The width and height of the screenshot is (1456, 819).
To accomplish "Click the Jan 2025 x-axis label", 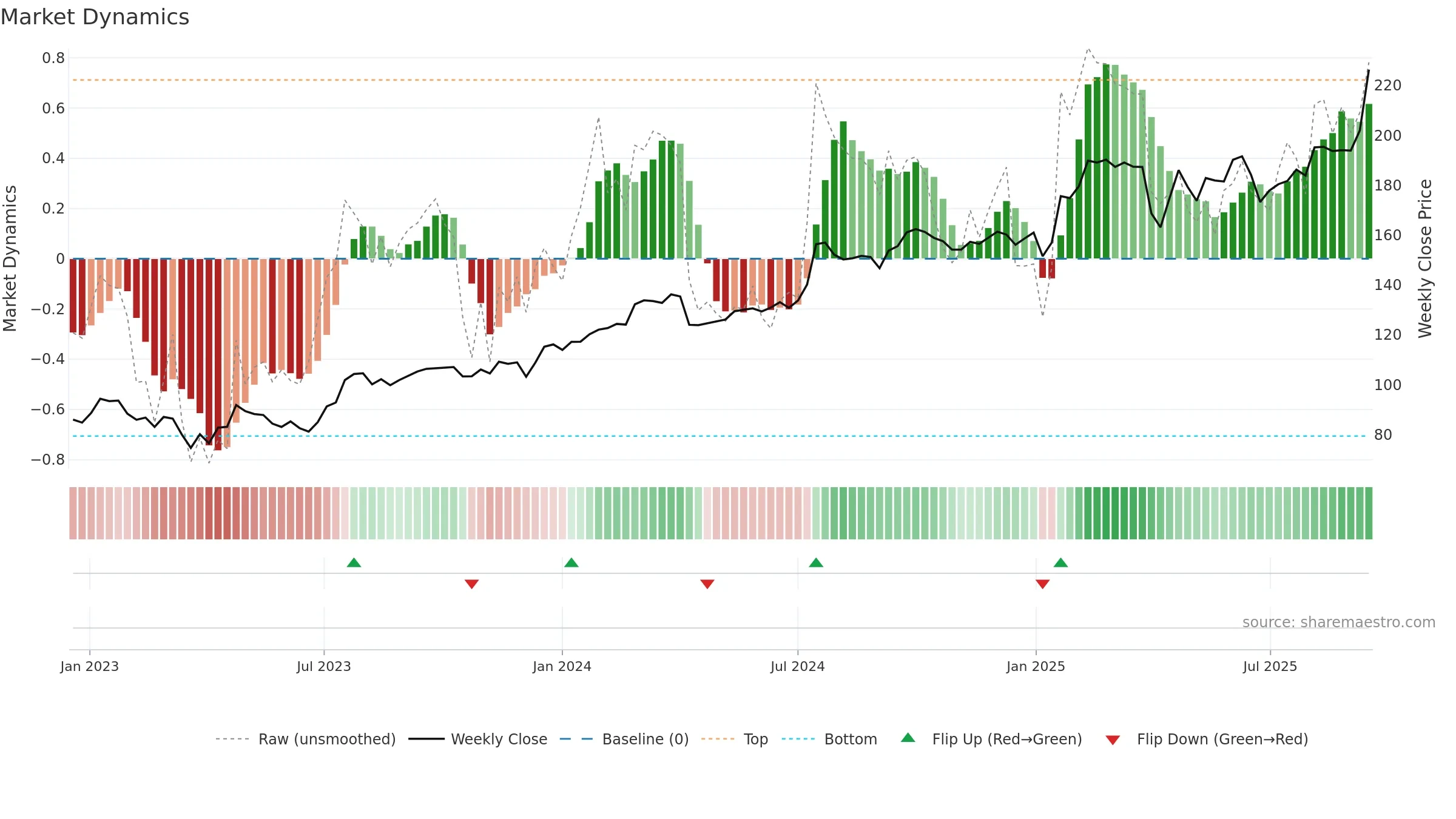I will pyautogui.click(x=1036, y=666).
